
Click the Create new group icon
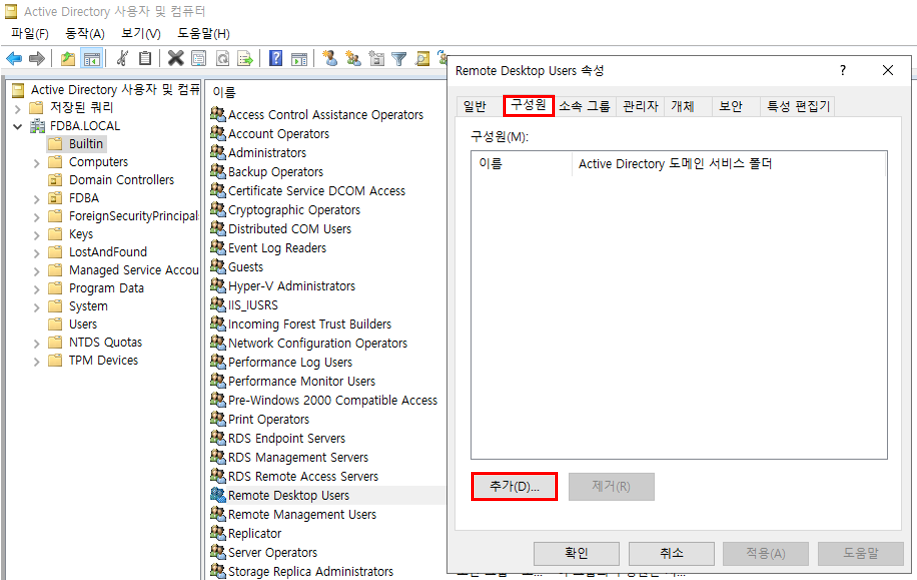(x=353, y=58)
